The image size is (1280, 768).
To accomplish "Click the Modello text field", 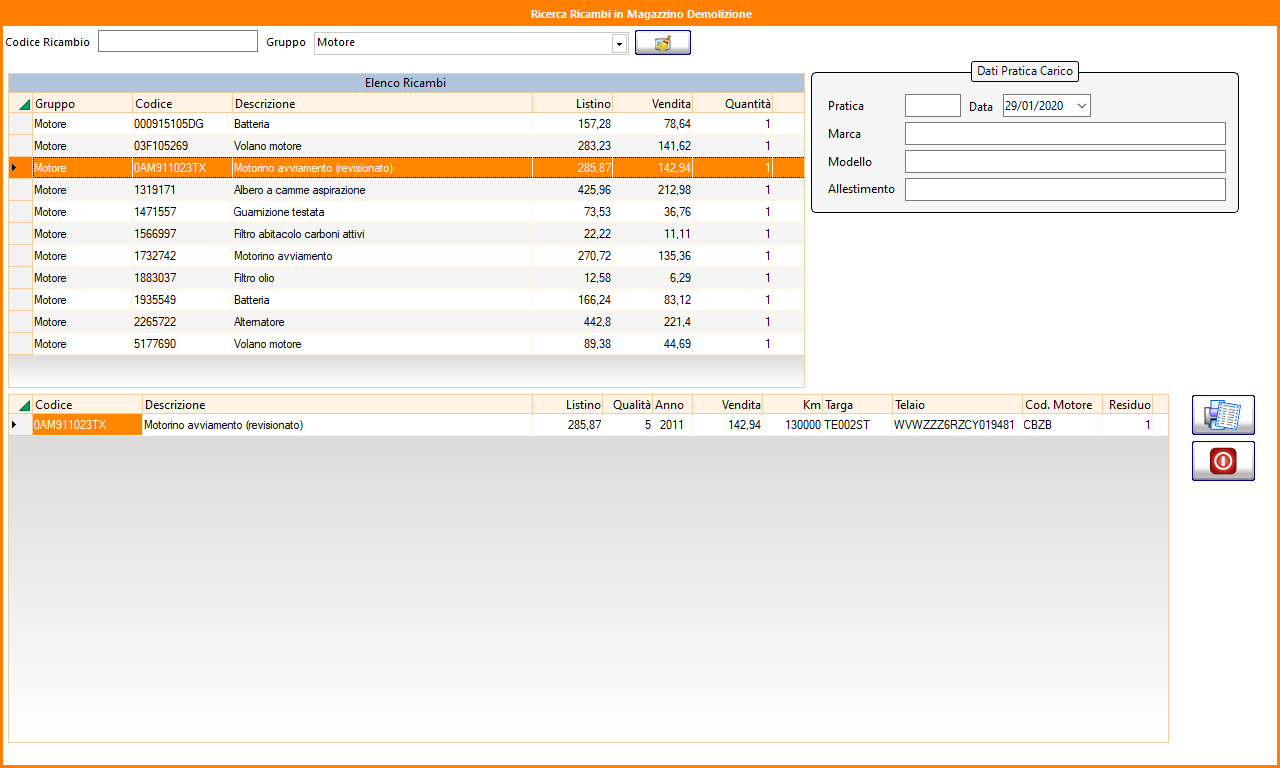I will tap(1065, 162).
